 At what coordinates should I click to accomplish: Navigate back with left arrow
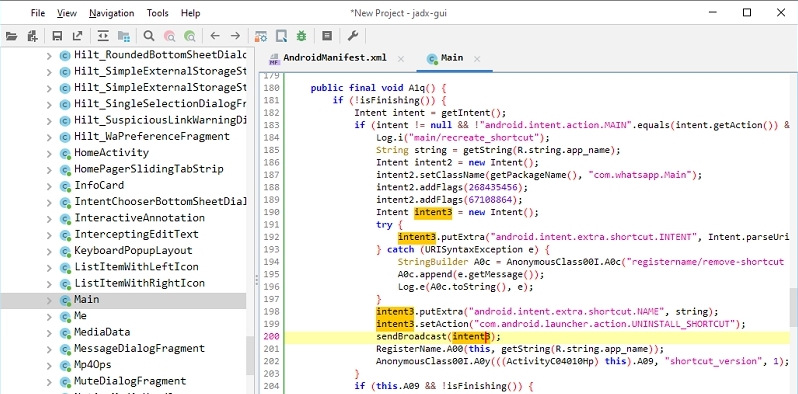point(215,36)
